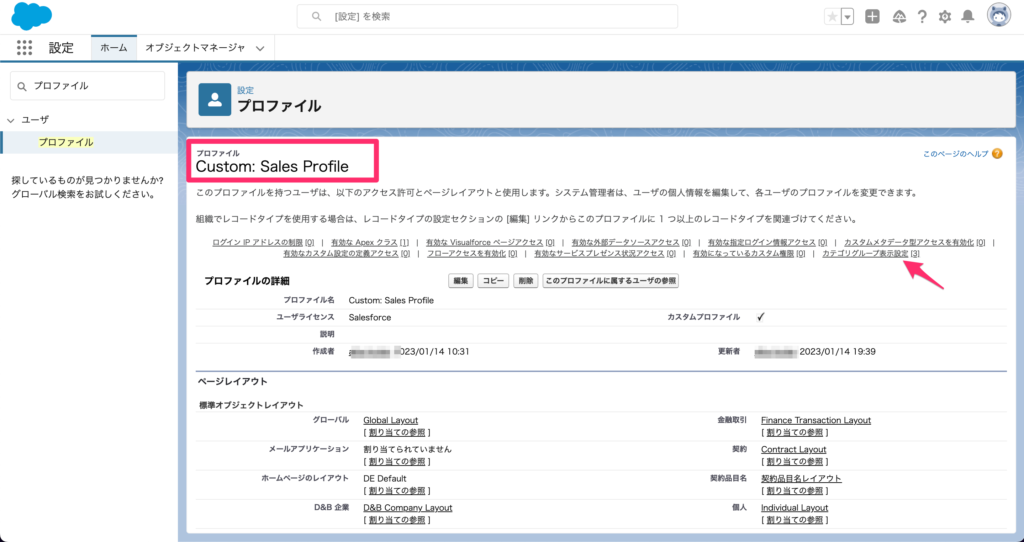This screenshot has height=542, width=1024.
Task: Open the App Launcher grid icon
Action: (x=24, y=47)
